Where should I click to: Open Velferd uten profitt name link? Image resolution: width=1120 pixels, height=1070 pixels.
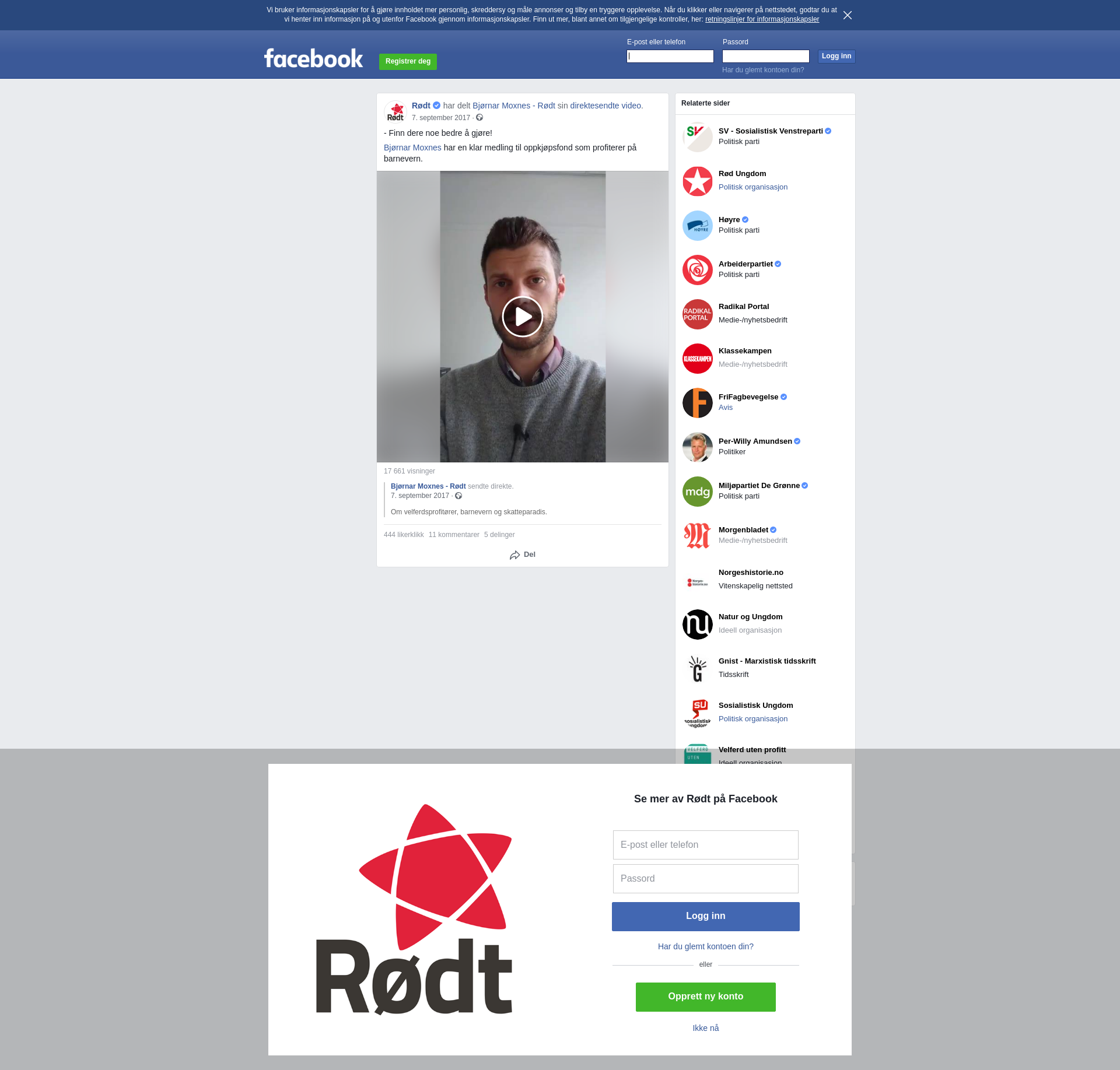pos(752,750)
